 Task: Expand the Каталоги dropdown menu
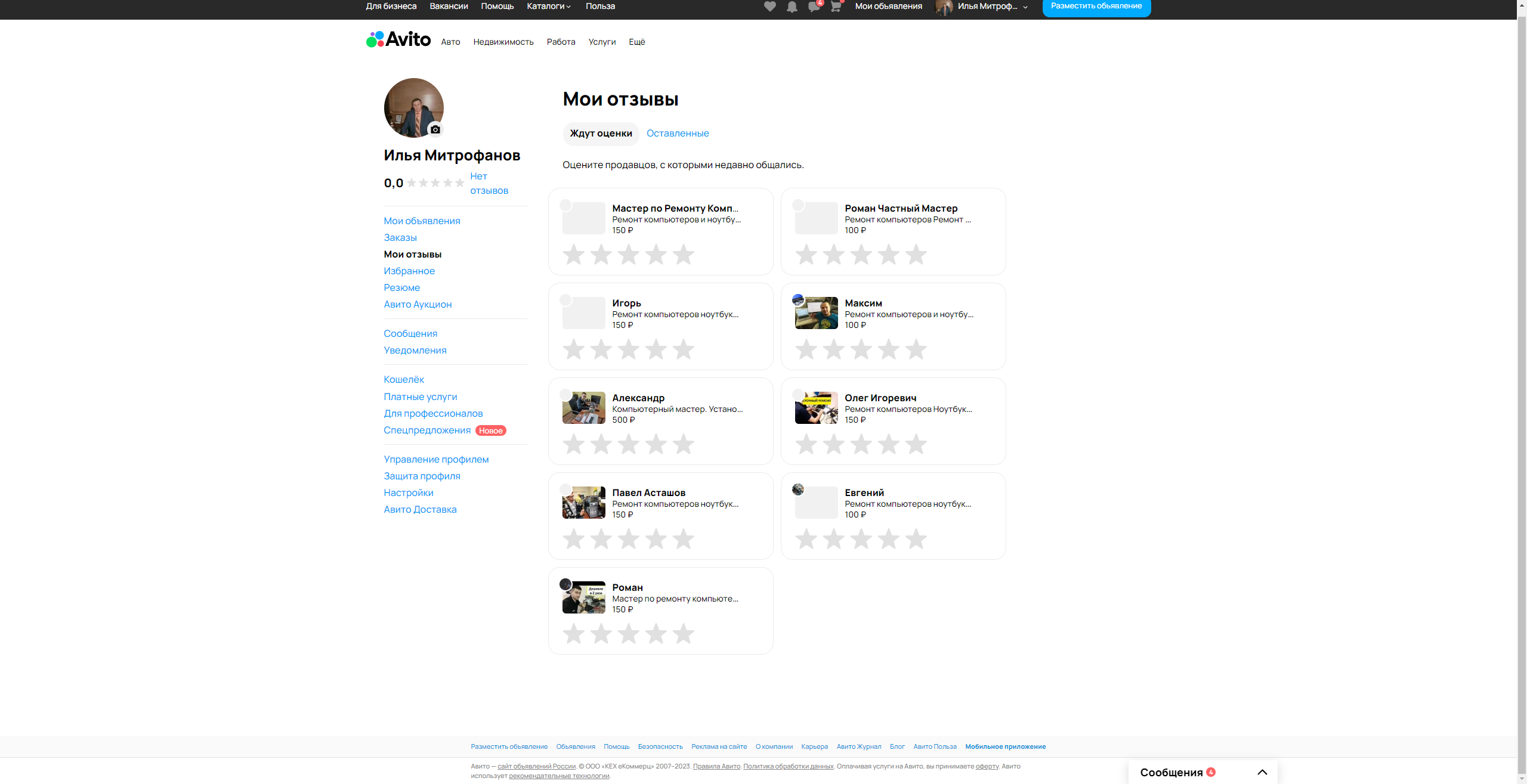tap(549, 6)
